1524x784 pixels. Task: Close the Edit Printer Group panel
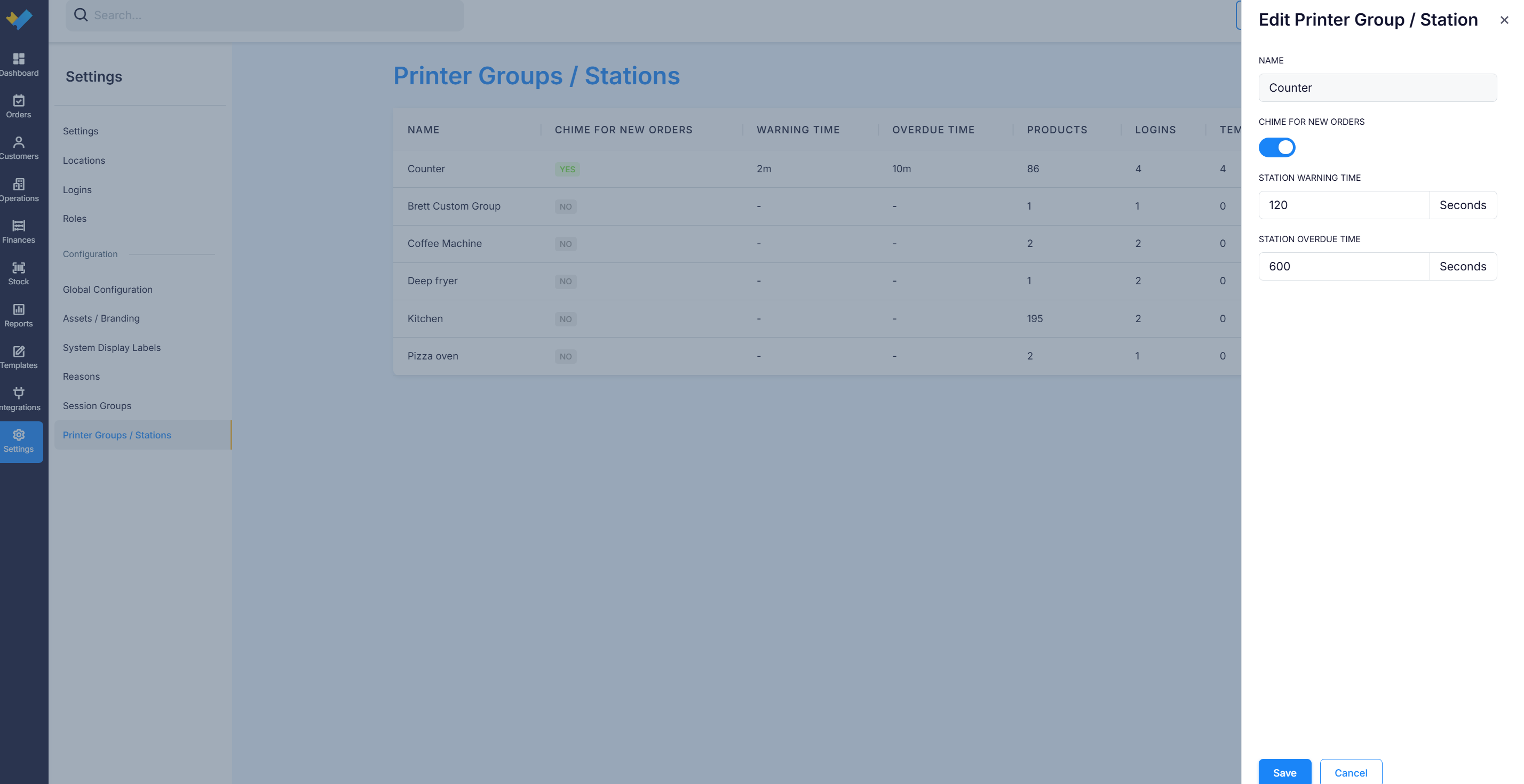coord(1504,20)
